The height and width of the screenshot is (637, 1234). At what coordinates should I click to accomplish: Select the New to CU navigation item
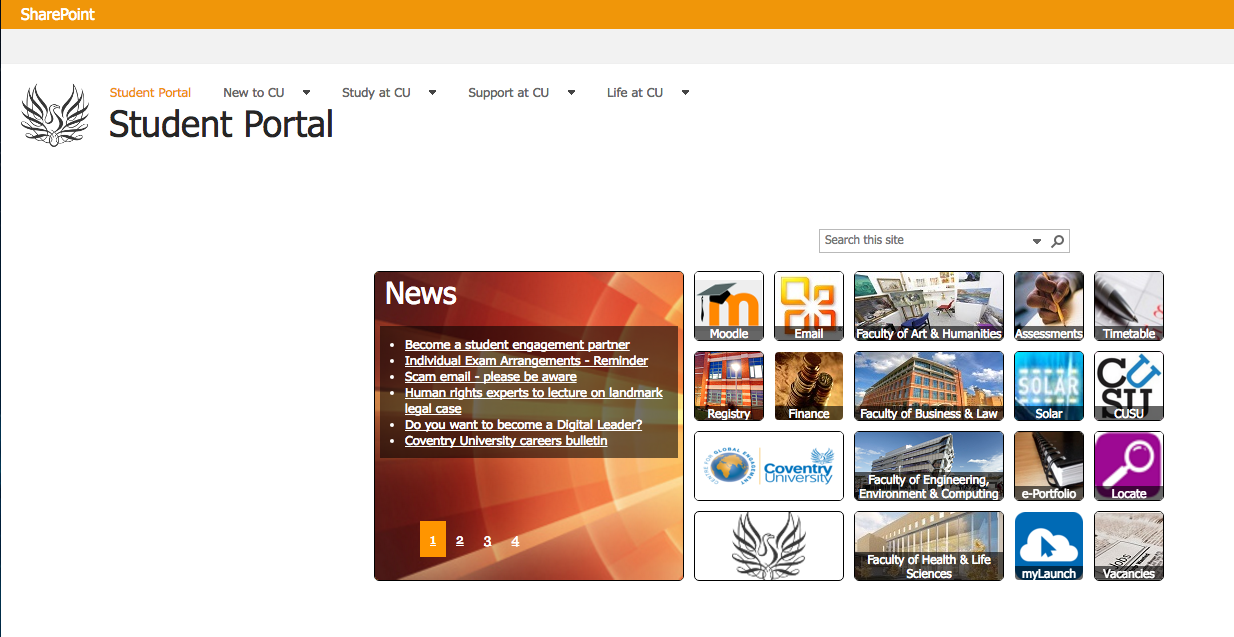tap(253, 93)
